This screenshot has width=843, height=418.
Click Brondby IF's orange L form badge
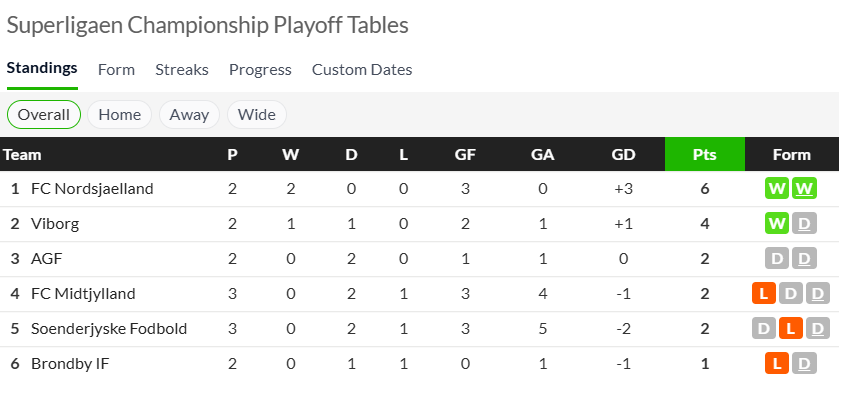point(778,363)
